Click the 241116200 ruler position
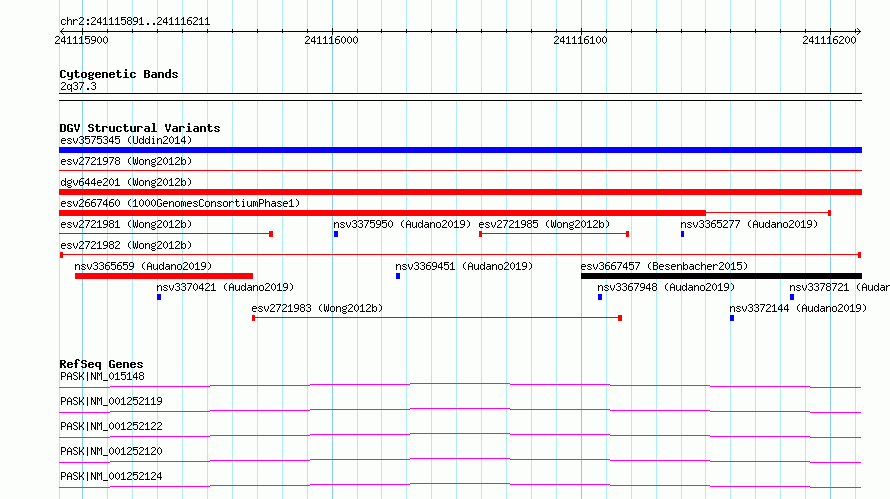The image size is (890, 499). (x=829, y=40)
